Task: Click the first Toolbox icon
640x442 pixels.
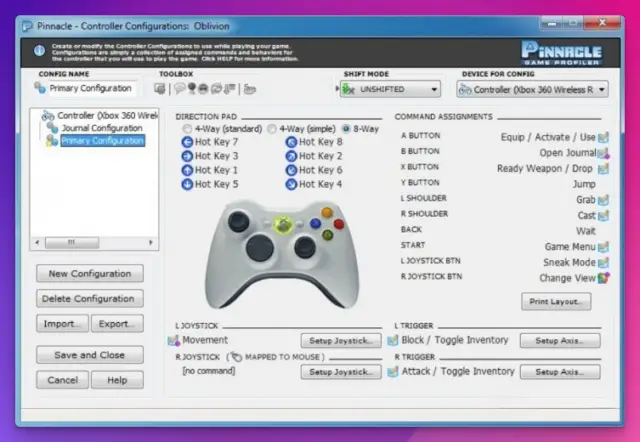Action: pos(160,89)
